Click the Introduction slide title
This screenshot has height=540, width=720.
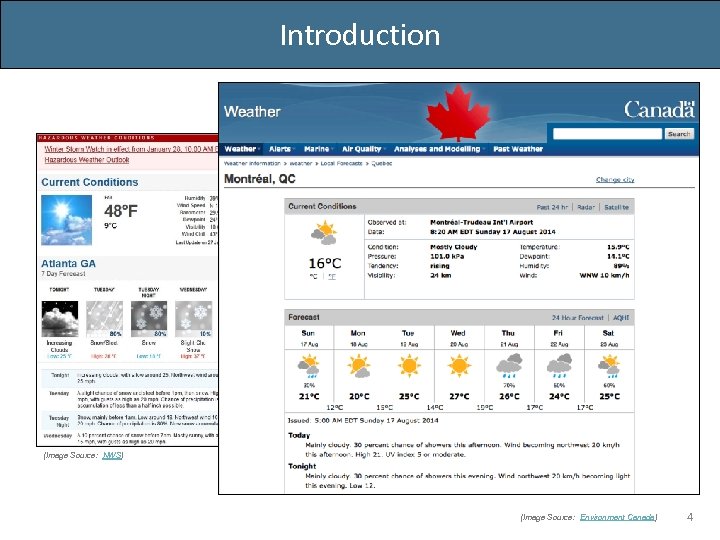coord(360,35)
